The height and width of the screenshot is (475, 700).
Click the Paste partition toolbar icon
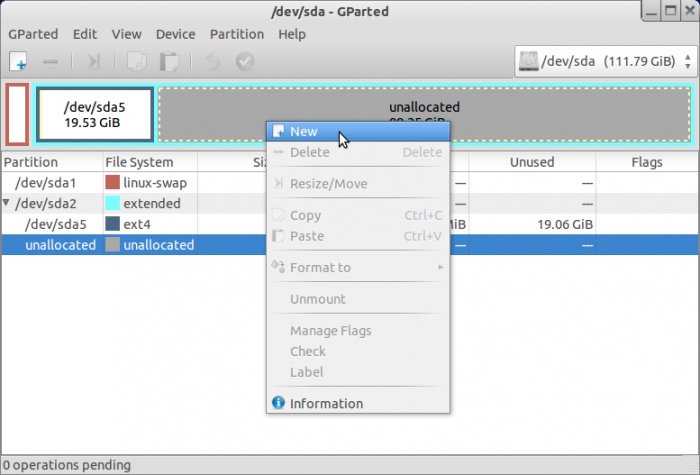tap(169, 61)
